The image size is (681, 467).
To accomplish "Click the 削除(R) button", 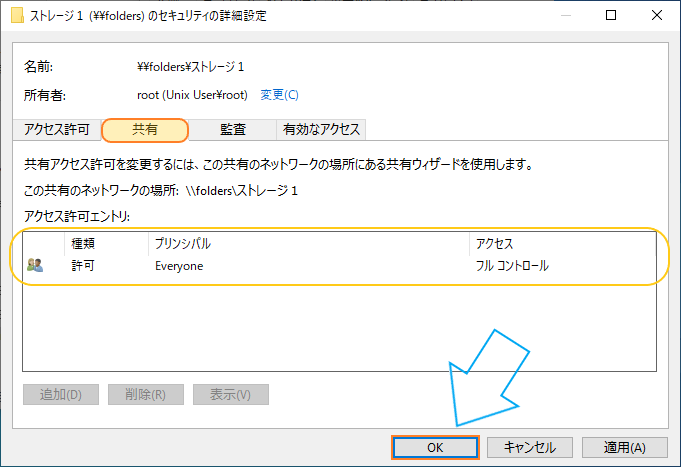I will (146, 394).
